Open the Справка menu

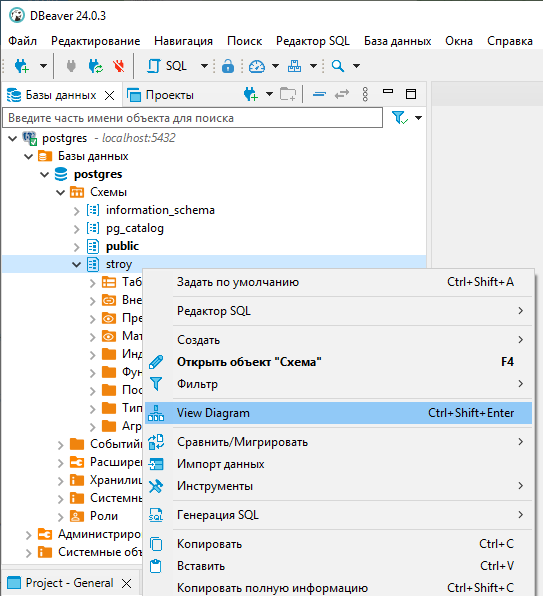[x=510, y=41]
